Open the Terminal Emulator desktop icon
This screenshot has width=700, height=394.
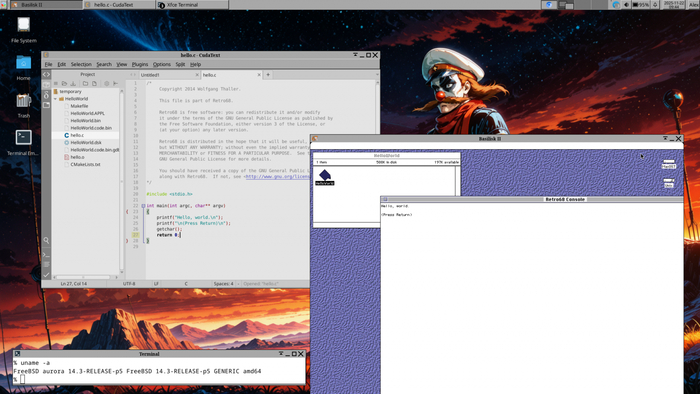(x=24, y=142)
